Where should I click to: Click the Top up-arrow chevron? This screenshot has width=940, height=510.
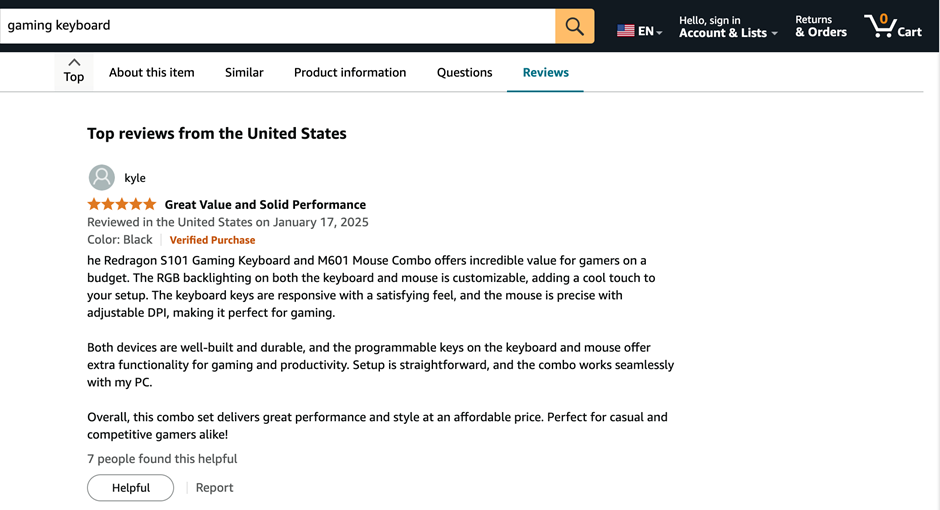click(x=74, y=63)
